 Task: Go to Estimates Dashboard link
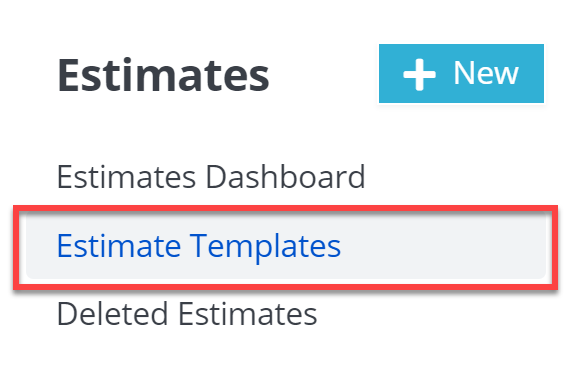[x=211, y=177]
